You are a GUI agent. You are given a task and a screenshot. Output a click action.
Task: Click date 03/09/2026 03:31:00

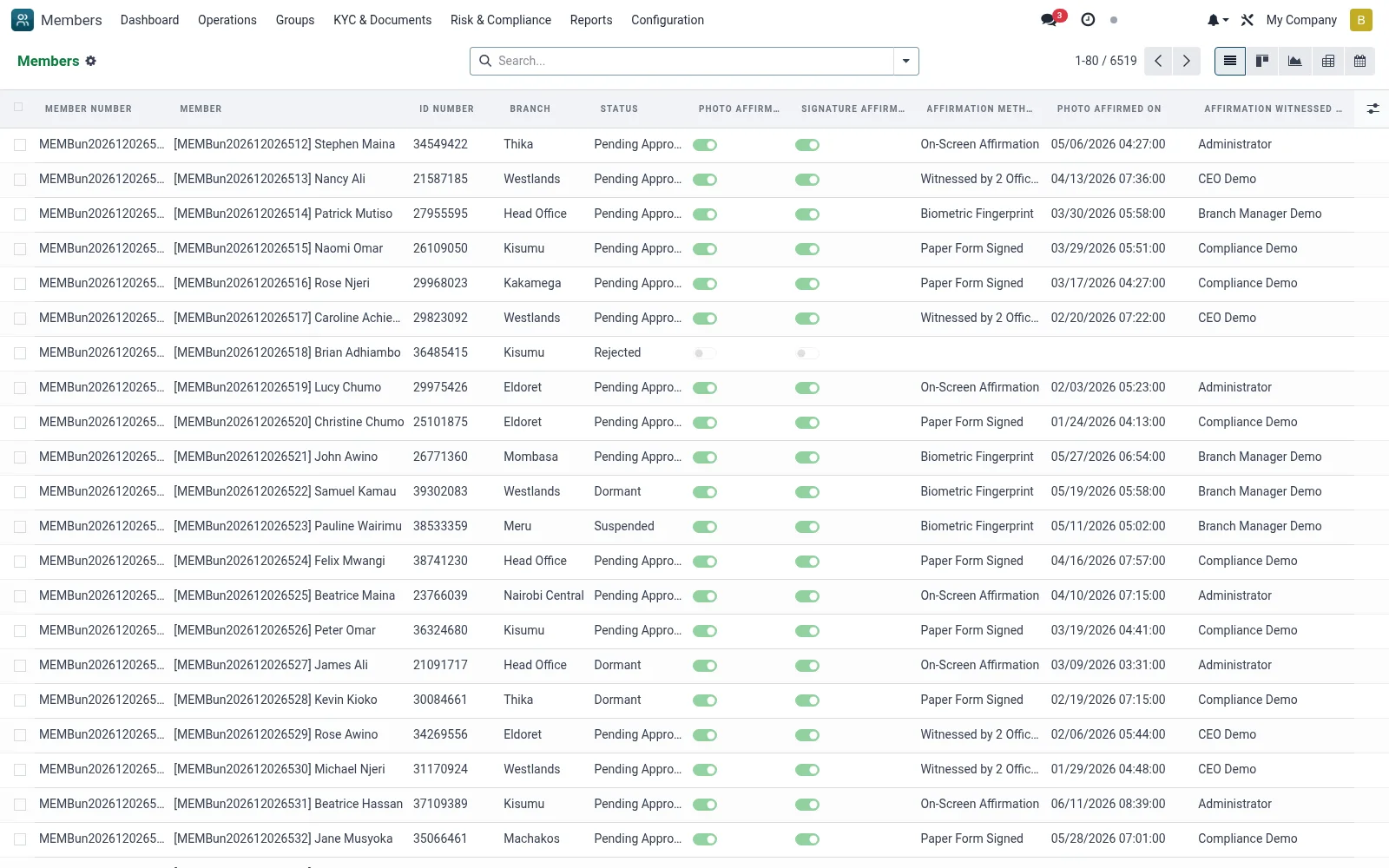(1109, 665)
